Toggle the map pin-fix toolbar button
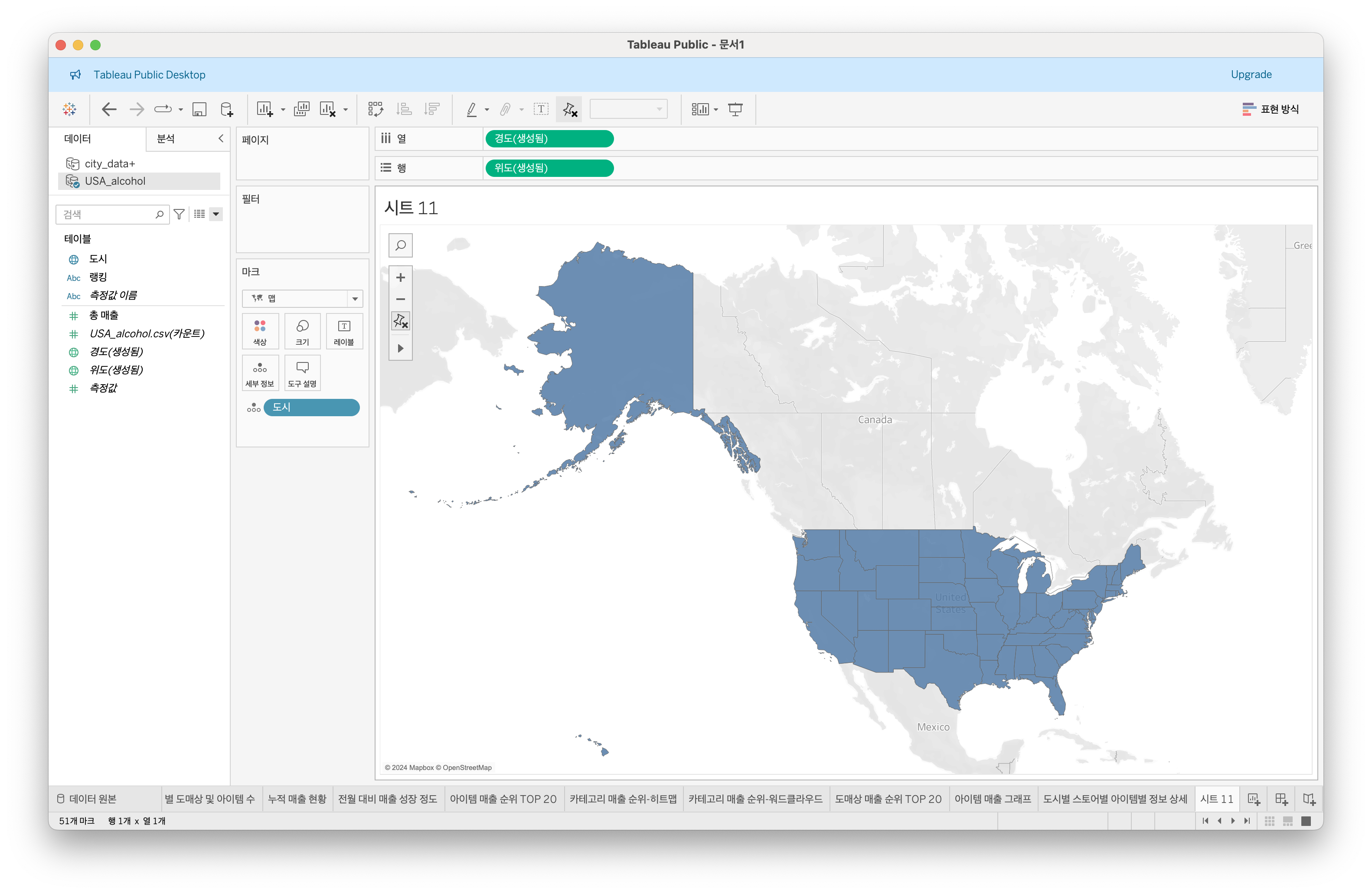Screen dimensions: 1372x894 (x=400, y=321)
